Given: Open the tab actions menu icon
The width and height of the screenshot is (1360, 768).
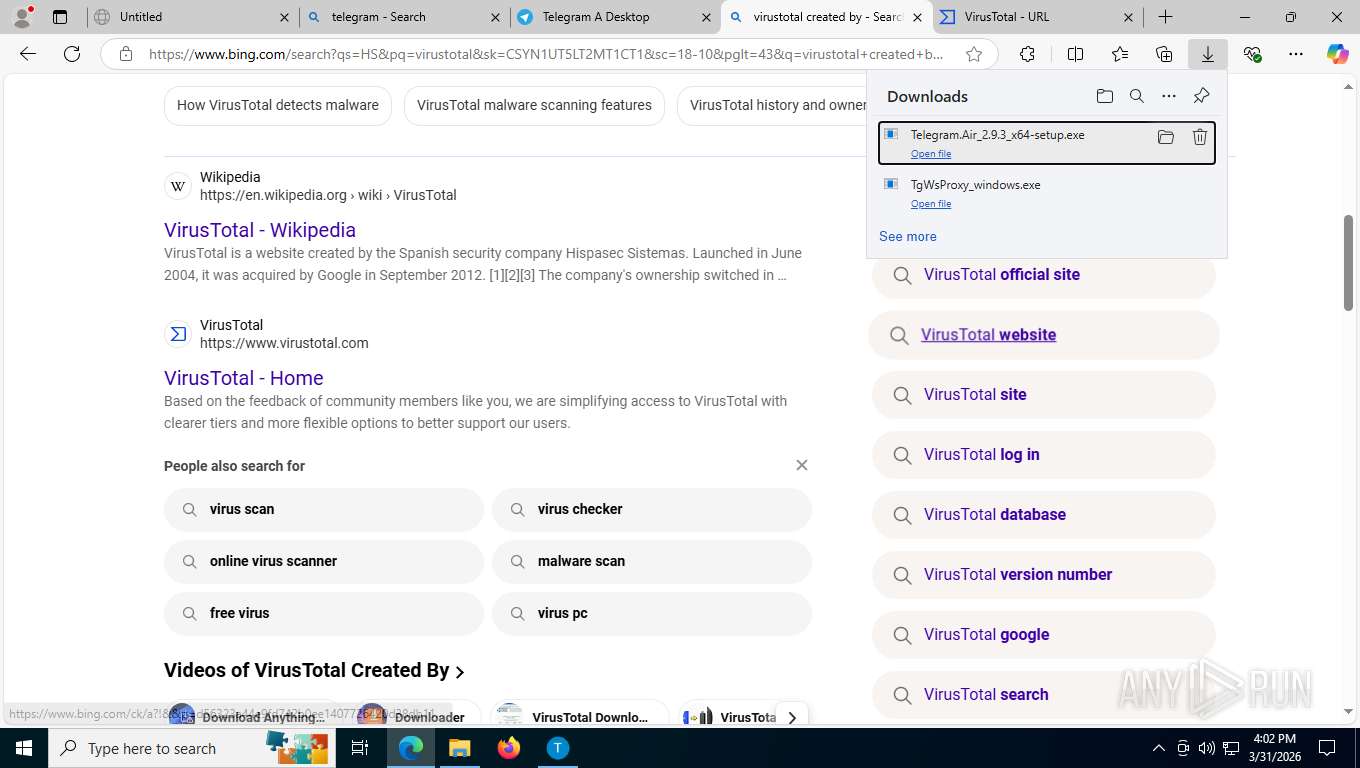Looking at the screenshot, I should click(x=60, y=17).
